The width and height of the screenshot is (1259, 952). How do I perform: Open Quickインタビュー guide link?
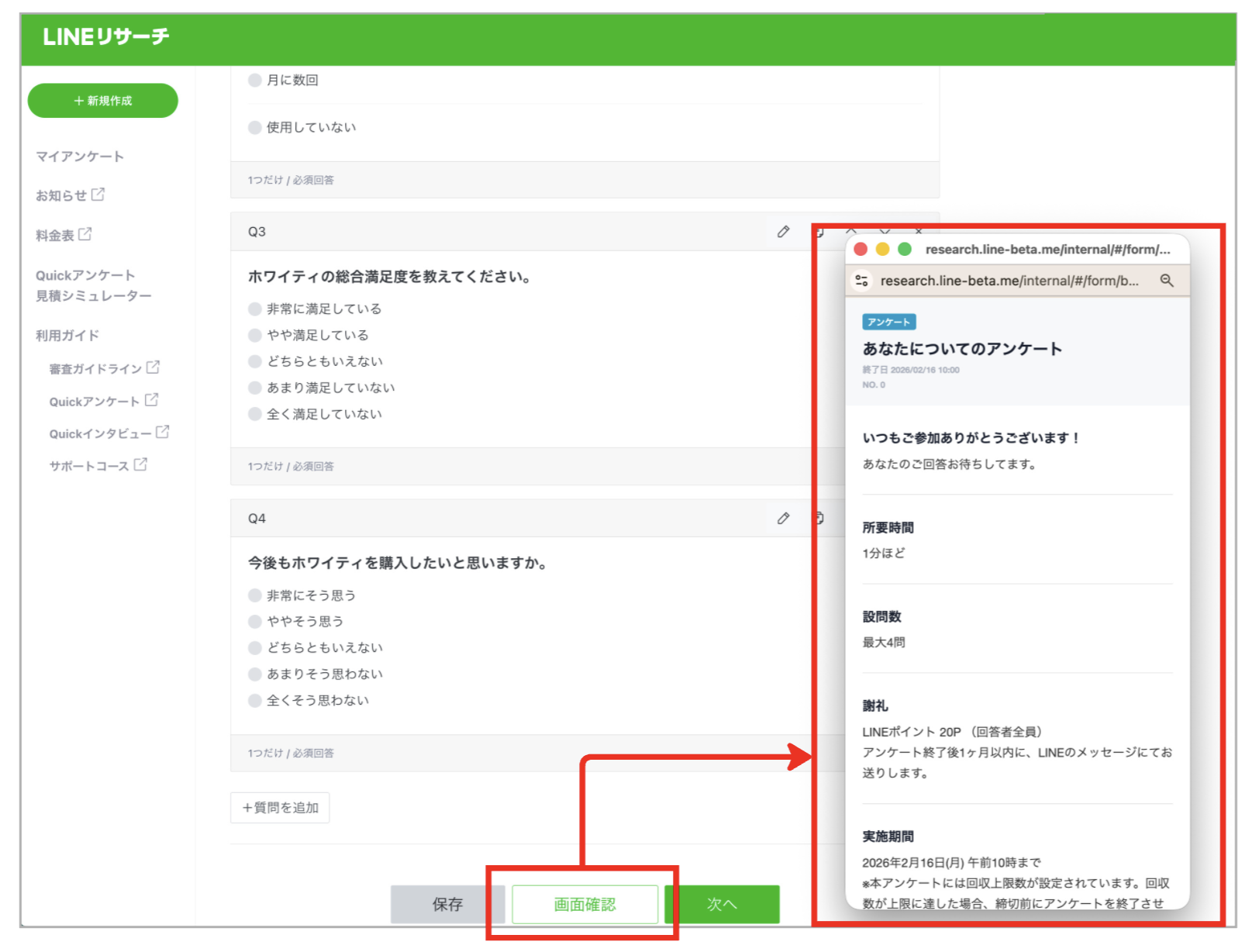coord(101,434)
